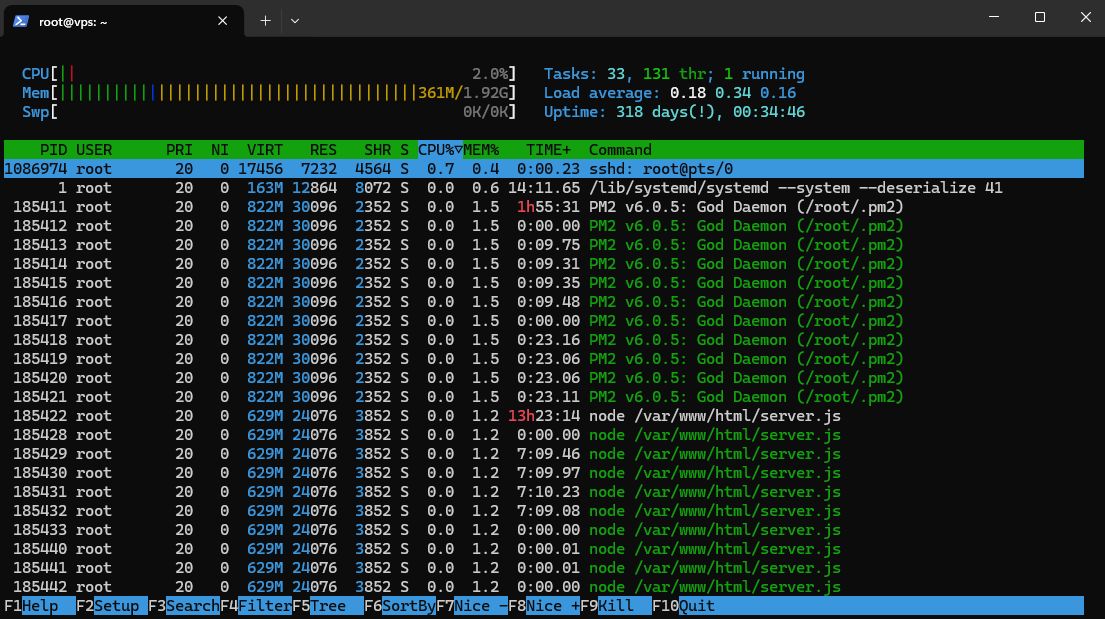
Task: Enable Tree view using F5Tree
Action: 327,605
